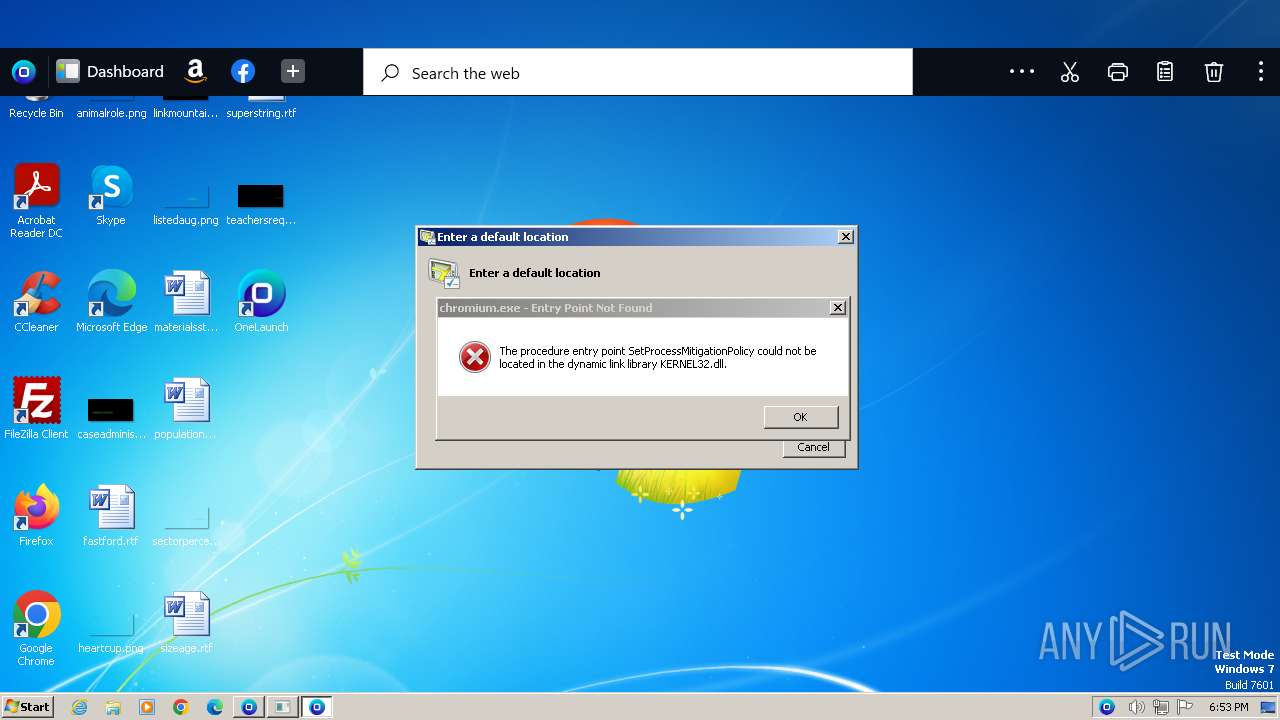Open the Dashboard tab in OneLaunch bar
Screen dimensions: 1280x720
pyautogui.click(x=110, y=72)
